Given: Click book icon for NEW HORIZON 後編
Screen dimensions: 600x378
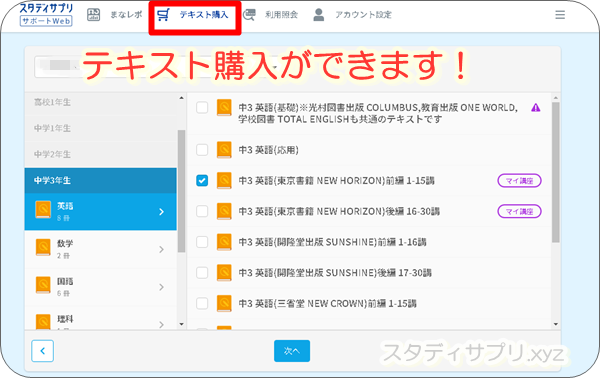Looking at the screenshot, I should click(x=224, y=212).
